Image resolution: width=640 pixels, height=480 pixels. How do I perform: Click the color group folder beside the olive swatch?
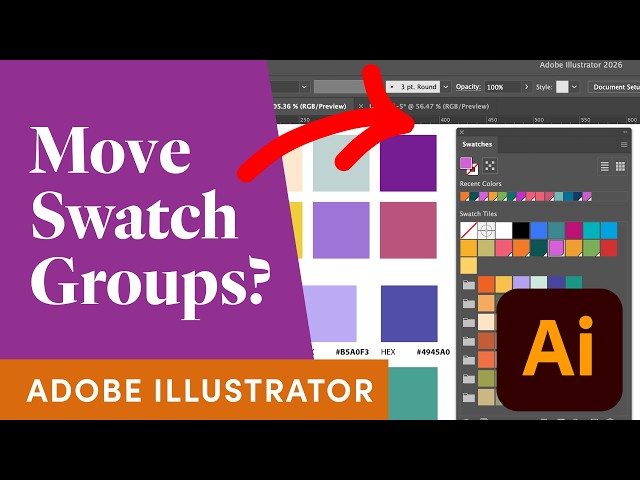[469, 379]
